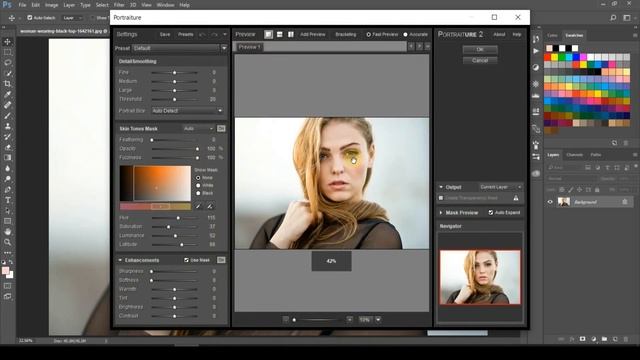This screenshot has height=360, width=640.
Task: Delete layer with trash icon in Layers panel
Action: tap(626, 339)
